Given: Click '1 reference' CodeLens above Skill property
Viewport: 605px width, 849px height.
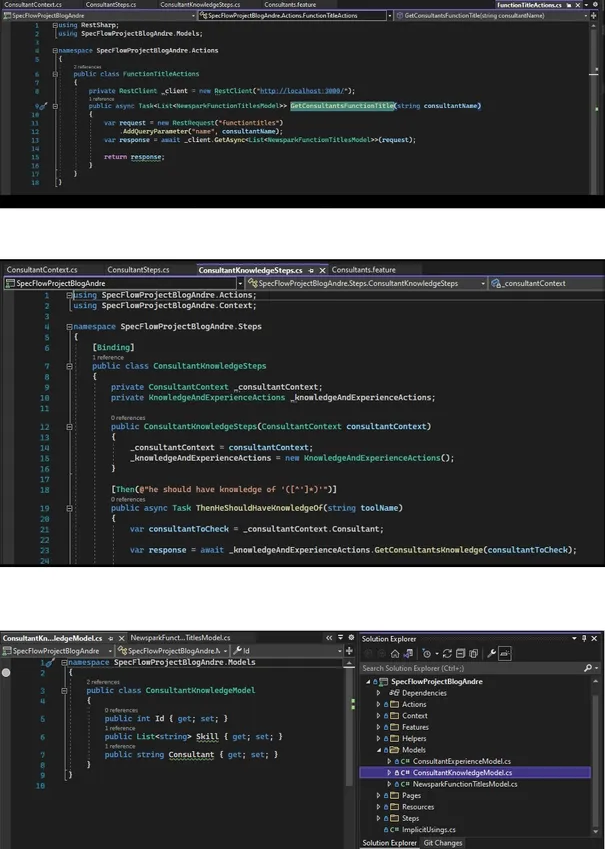Looking at the screenshot, I should click(x=120, y=728).
